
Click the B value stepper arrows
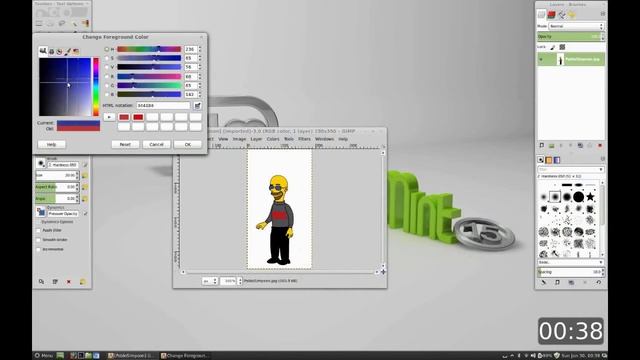[x=200, y=94]
